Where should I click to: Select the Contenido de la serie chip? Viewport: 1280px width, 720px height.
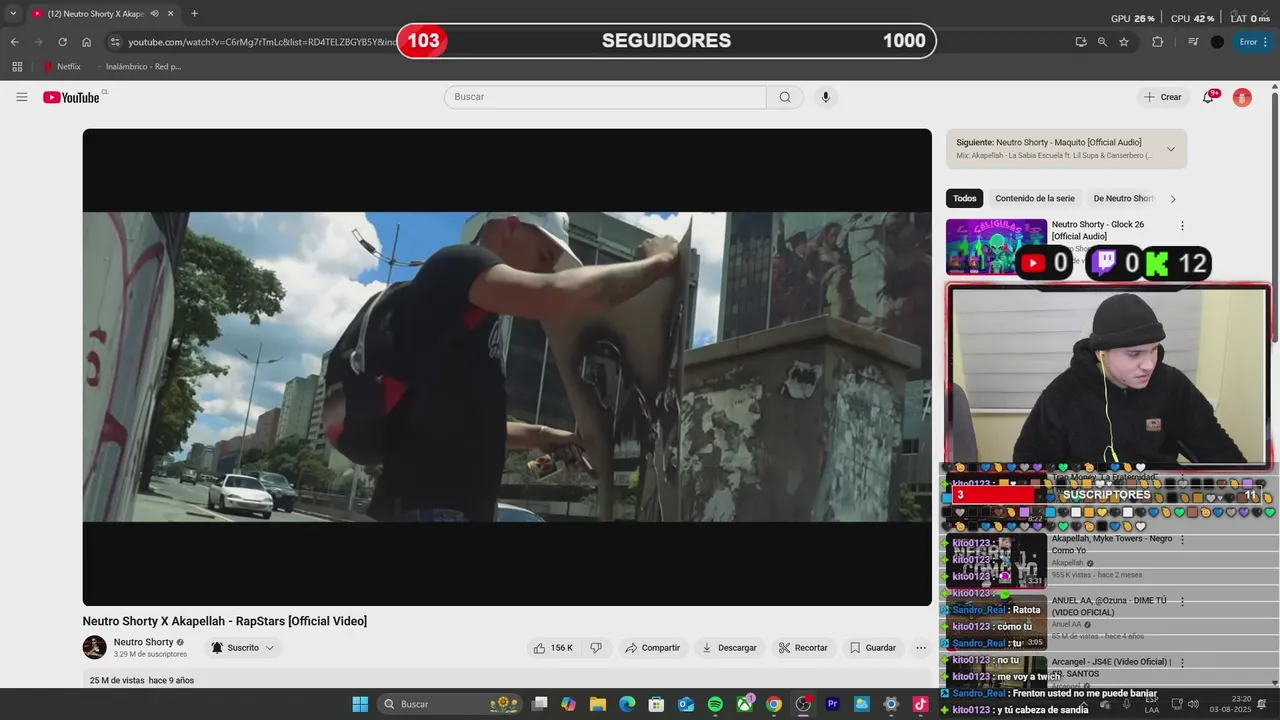click(1035, 199)
